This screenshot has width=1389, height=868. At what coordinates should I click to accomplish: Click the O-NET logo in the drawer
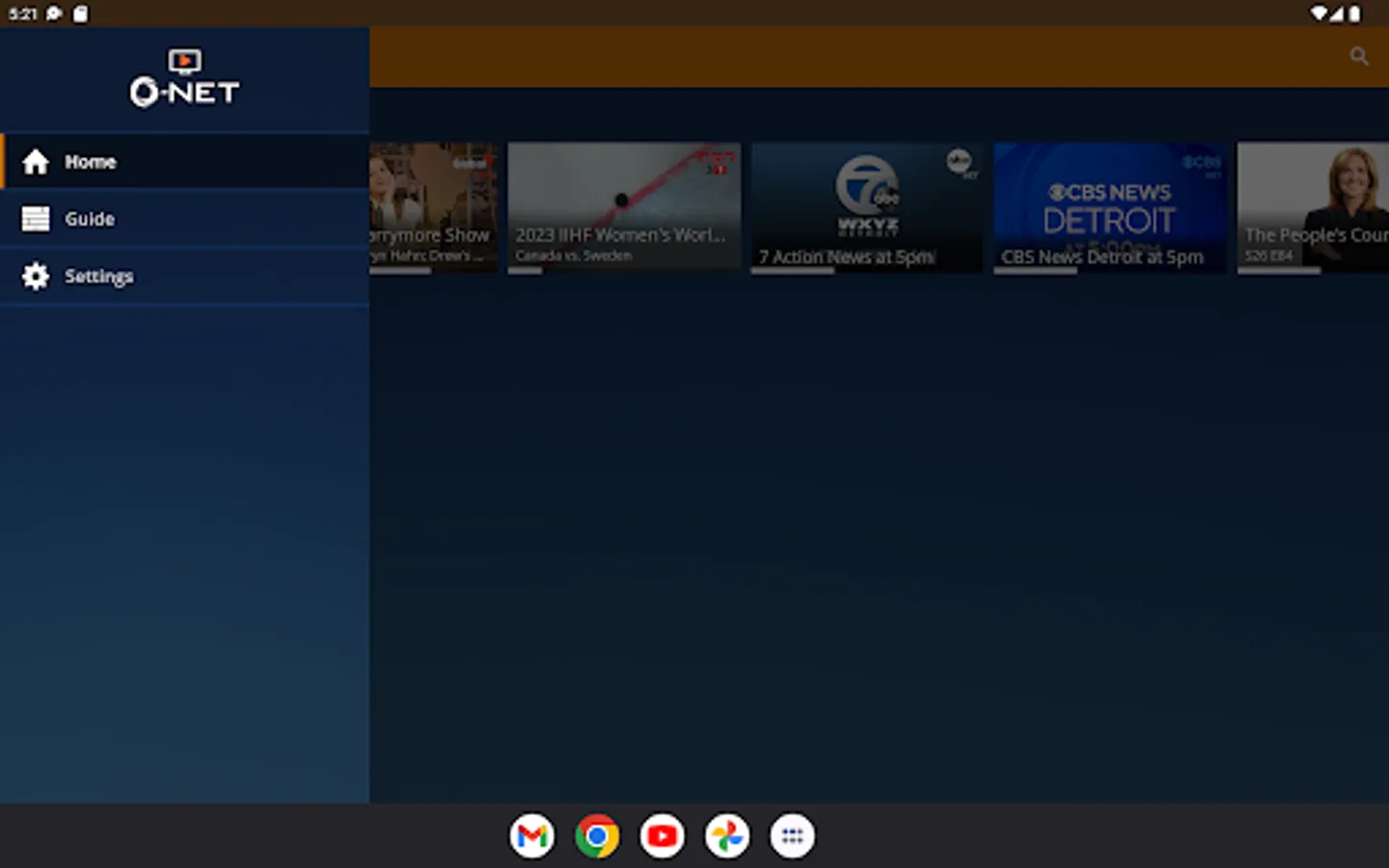184,77
